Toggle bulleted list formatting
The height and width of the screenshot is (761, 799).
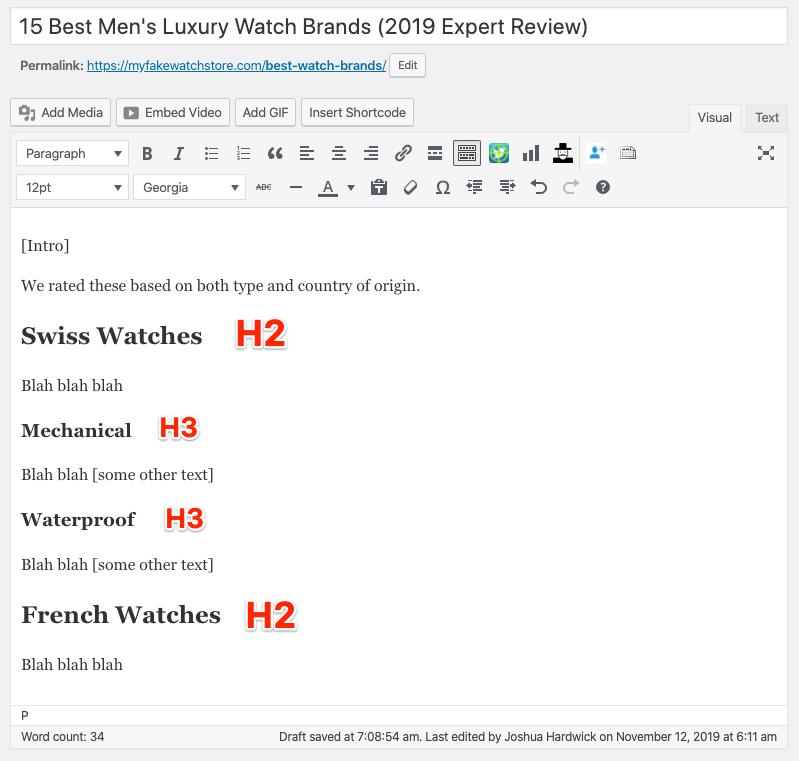tap(211, 153)
